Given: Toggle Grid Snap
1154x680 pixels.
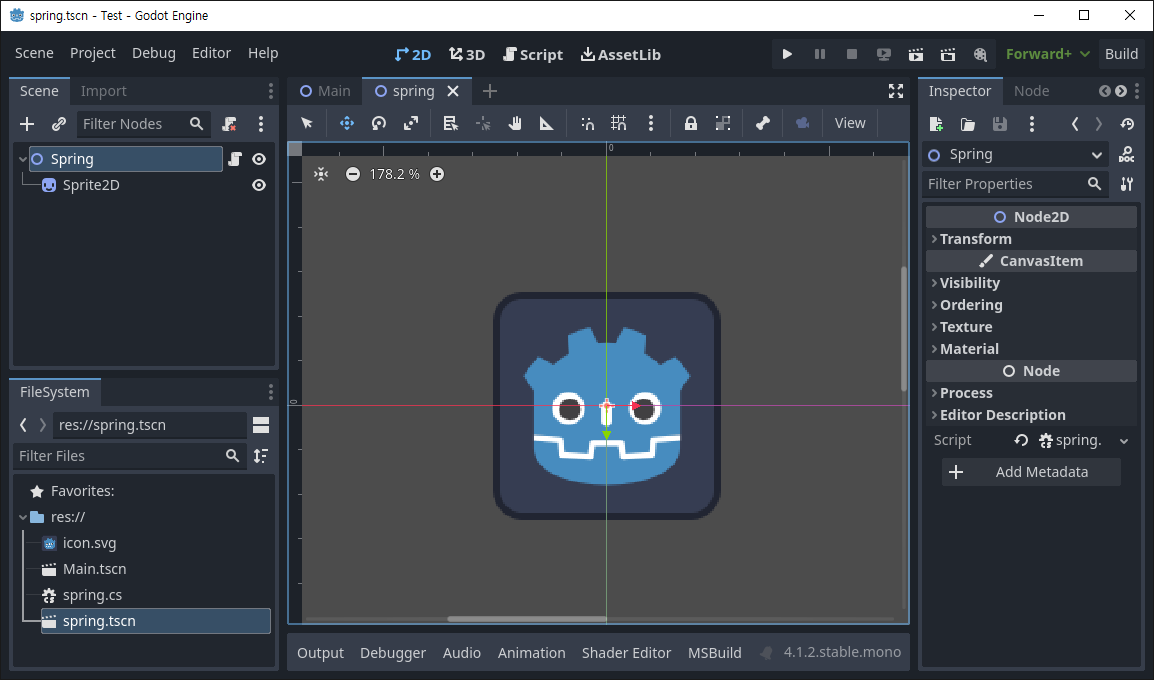Looking at the screenshot, I should click(619, 123).
